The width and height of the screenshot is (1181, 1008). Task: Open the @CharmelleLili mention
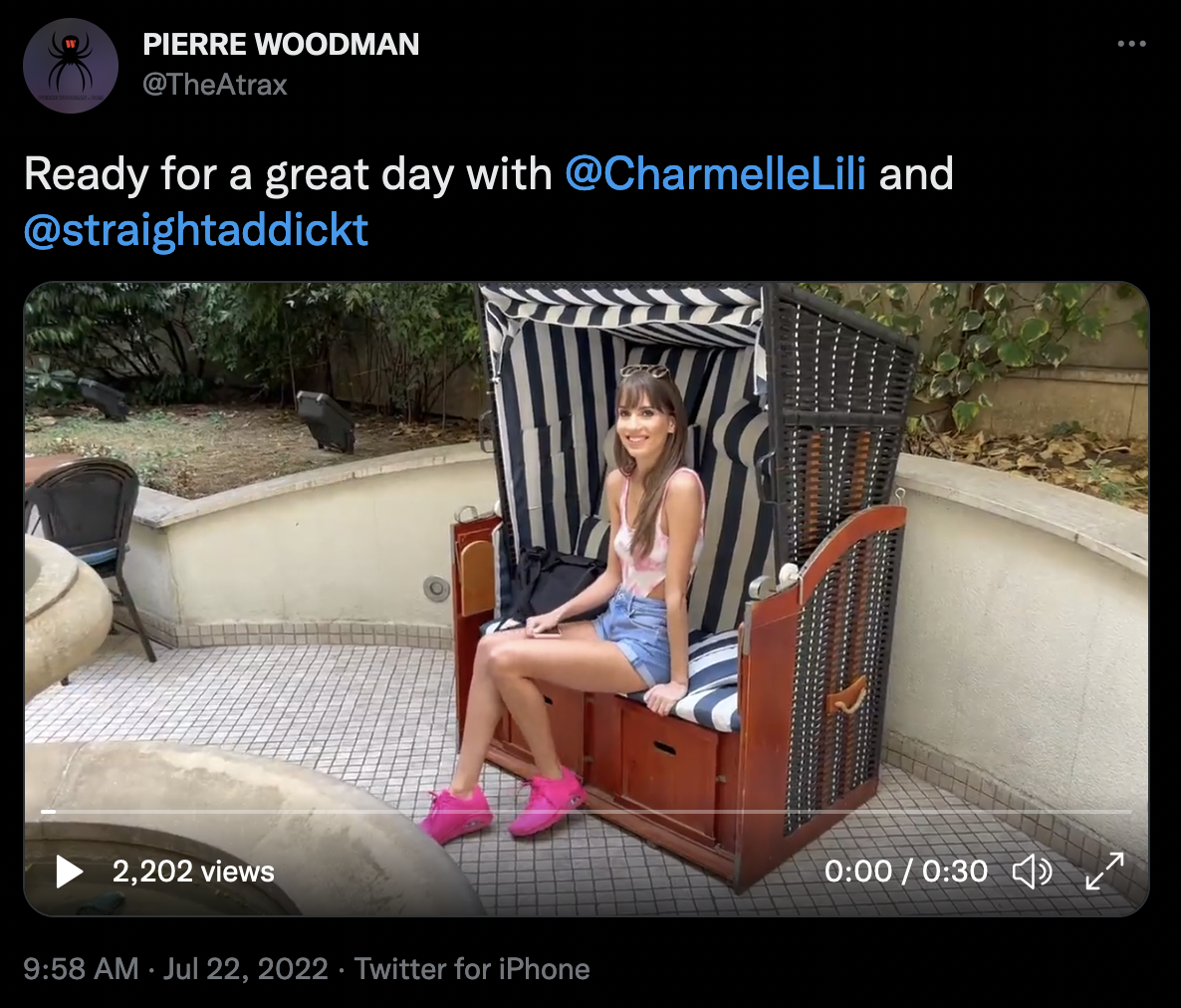tap(715, 174)
